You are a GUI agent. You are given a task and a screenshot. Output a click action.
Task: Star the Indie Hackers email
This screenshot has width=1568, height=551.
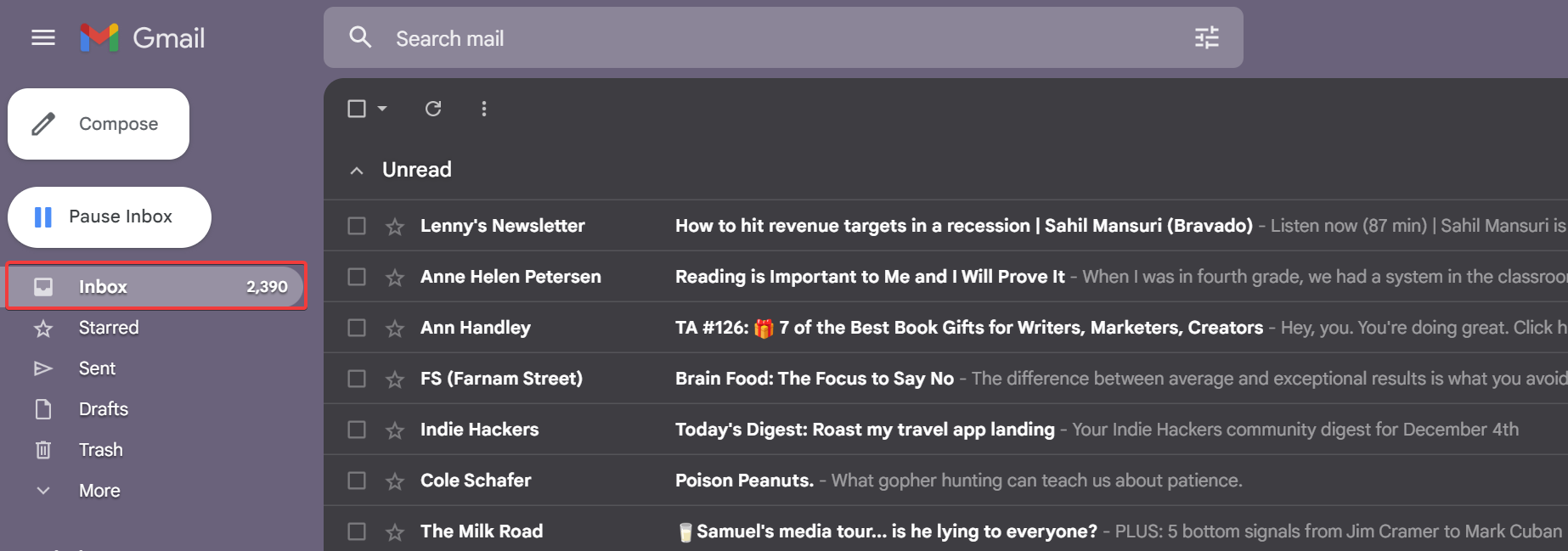point(395,430)
